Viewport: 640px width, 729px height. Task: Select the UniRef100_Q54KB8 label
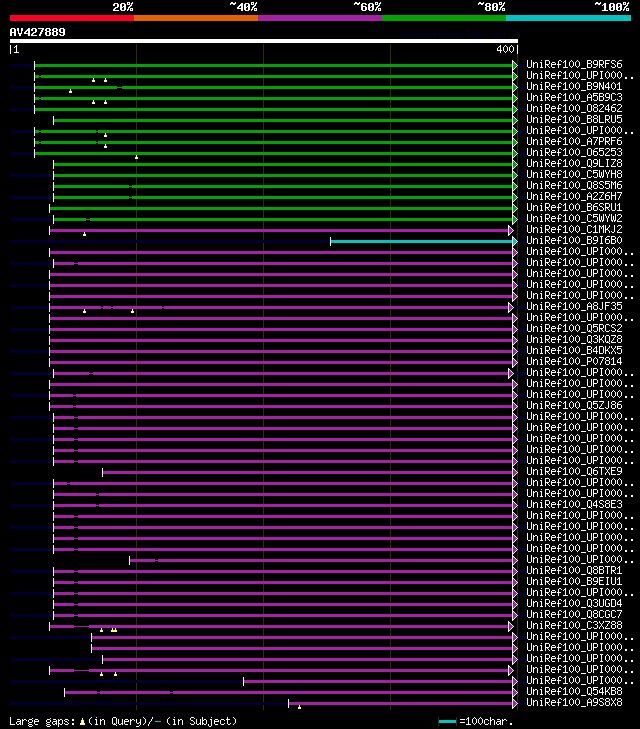[x=574, y=691]
